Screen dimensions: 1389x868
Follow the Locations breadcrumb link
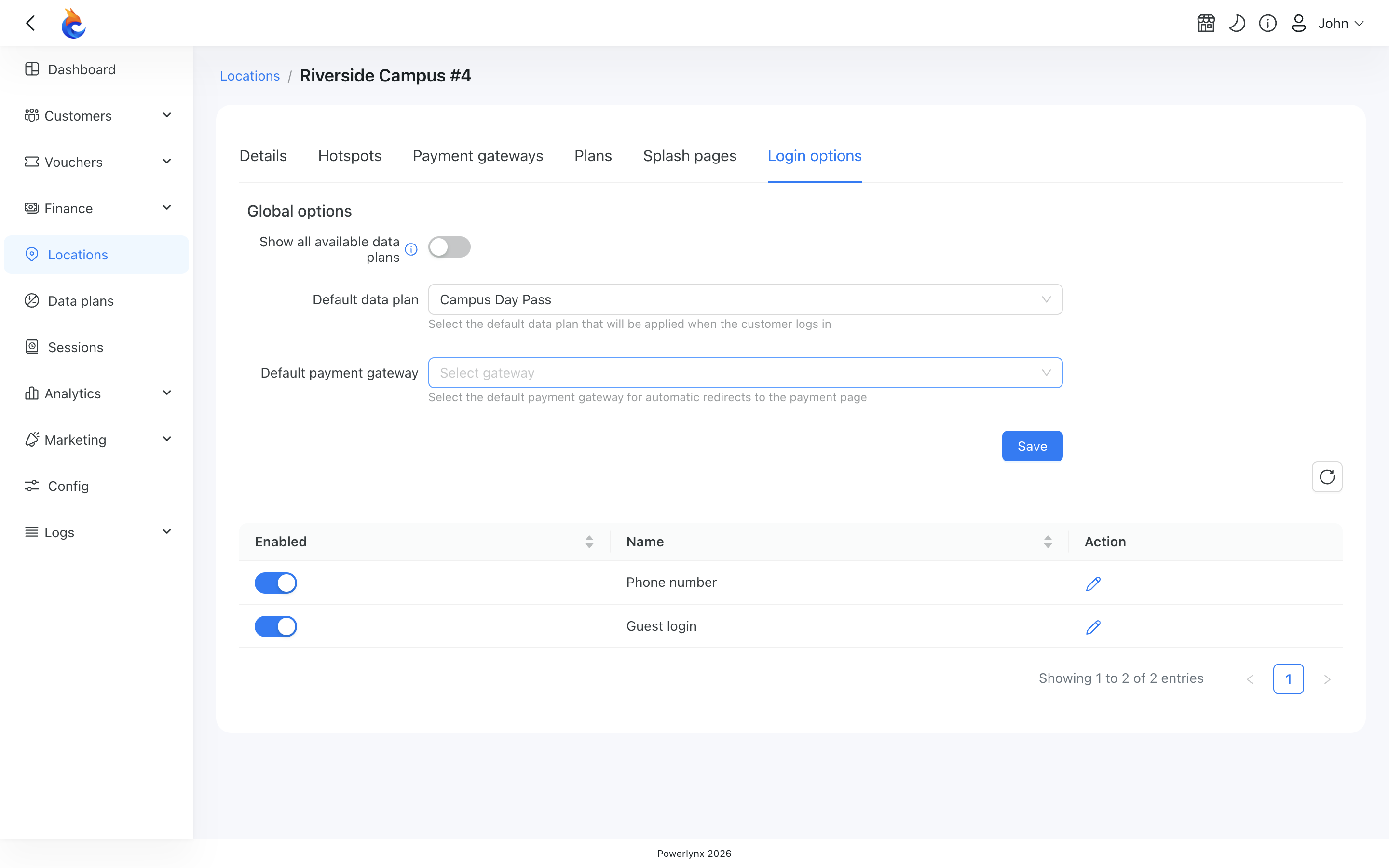coord(250,76)
